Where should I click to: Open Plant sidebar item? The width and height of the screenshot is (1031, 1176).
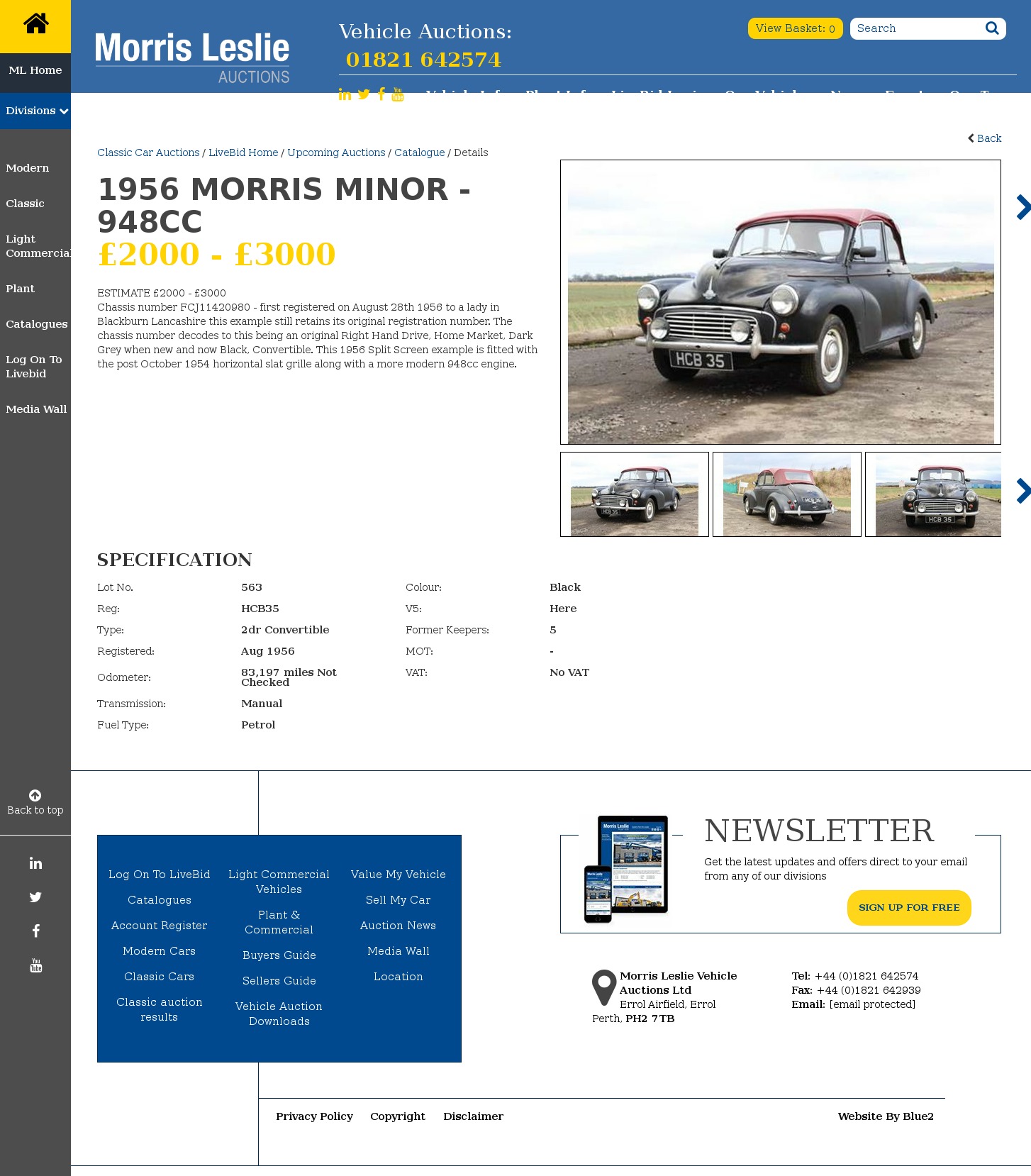click(20, 289)
